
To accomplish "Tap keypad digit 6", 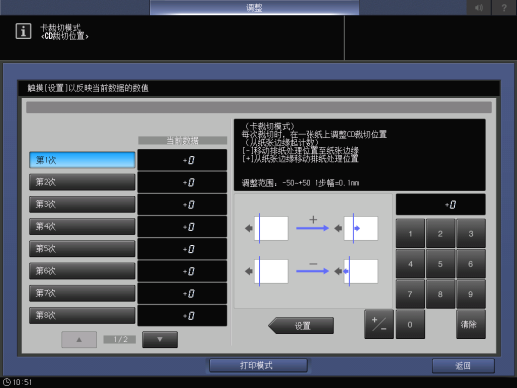I will (471, 264).
